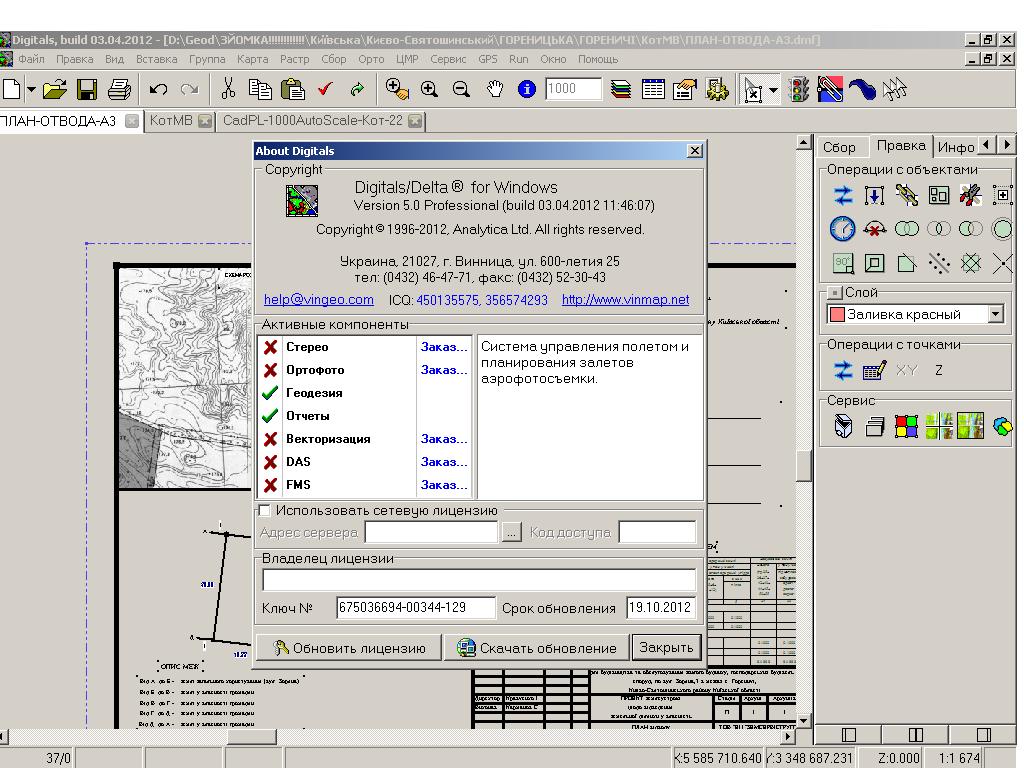
Task: Open the layers stack icon
Action: pos(621,89)
